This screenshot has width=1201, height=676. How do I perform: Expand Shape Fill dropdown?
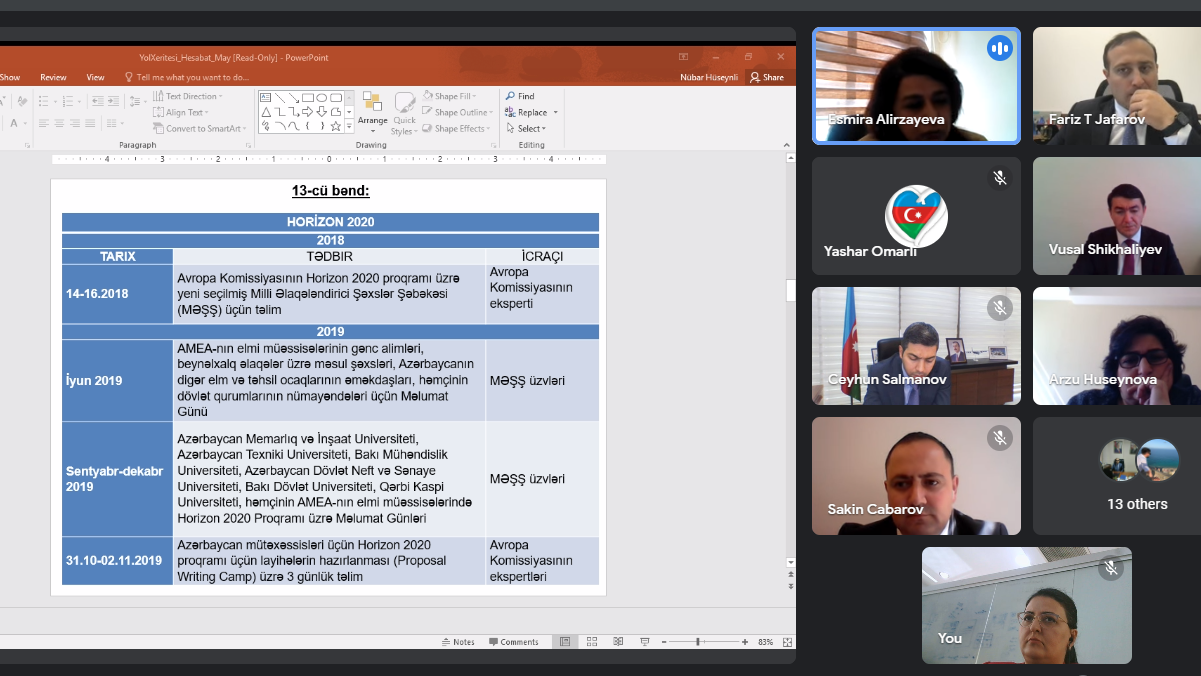[x=448, y=96]
